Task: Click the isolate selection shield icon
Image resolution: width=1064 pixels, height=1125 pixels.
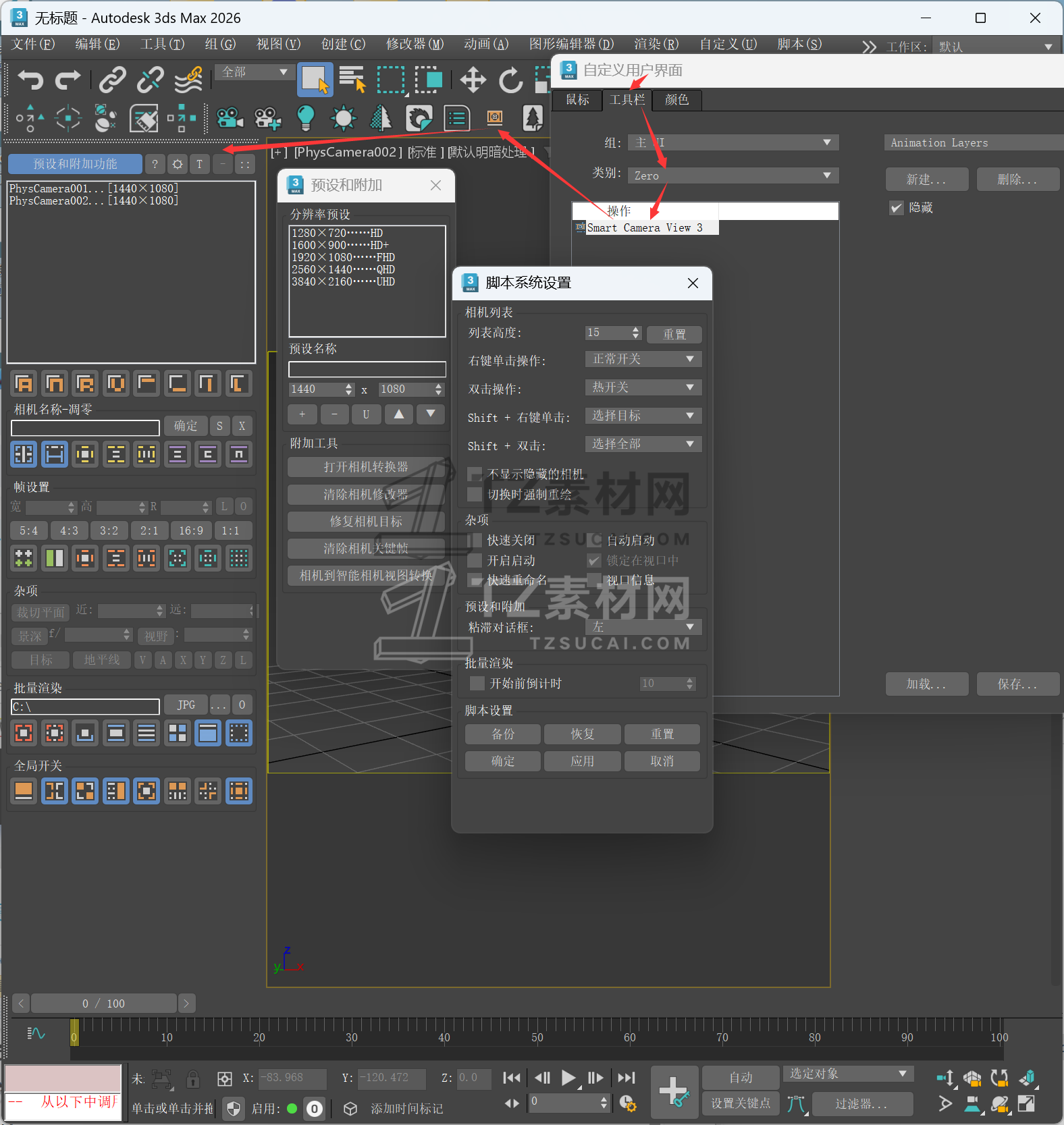Action: pyautogui.click(x=234, y=1108)
